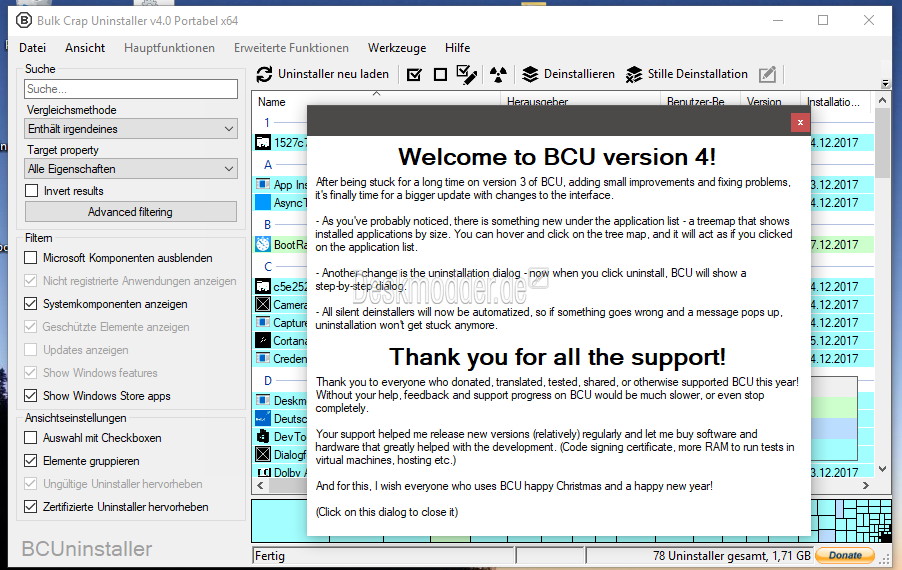Collapse the group header D
Viewport: 902px width, 570px height.
[x=267, y=381]
